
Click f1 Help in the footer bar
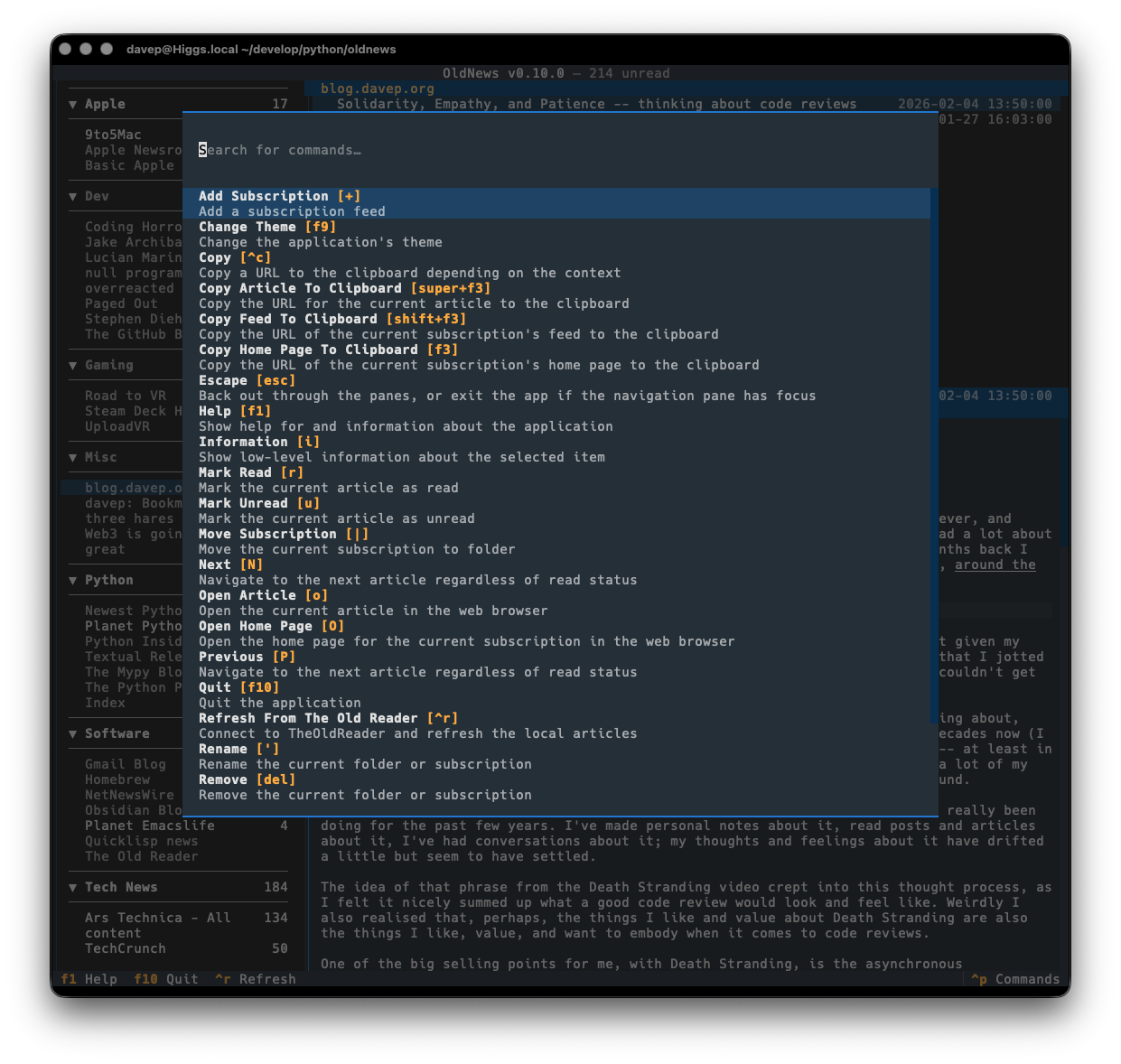tap(89, 978)
